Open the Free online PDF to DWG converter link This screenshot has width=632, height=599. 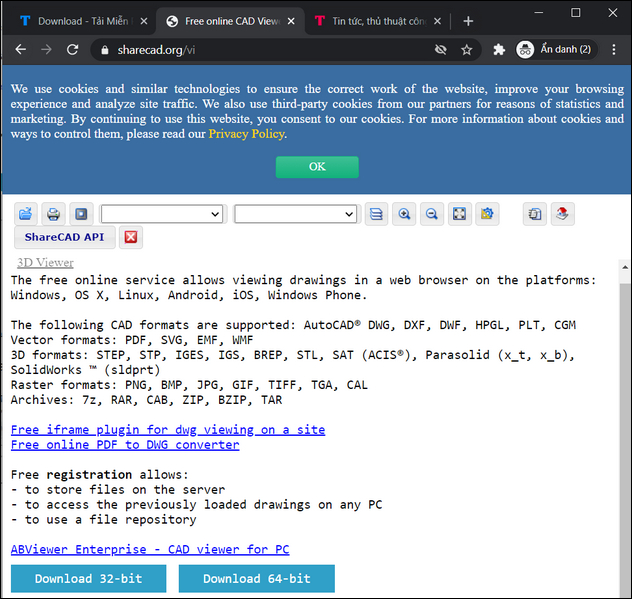point(125,445)
